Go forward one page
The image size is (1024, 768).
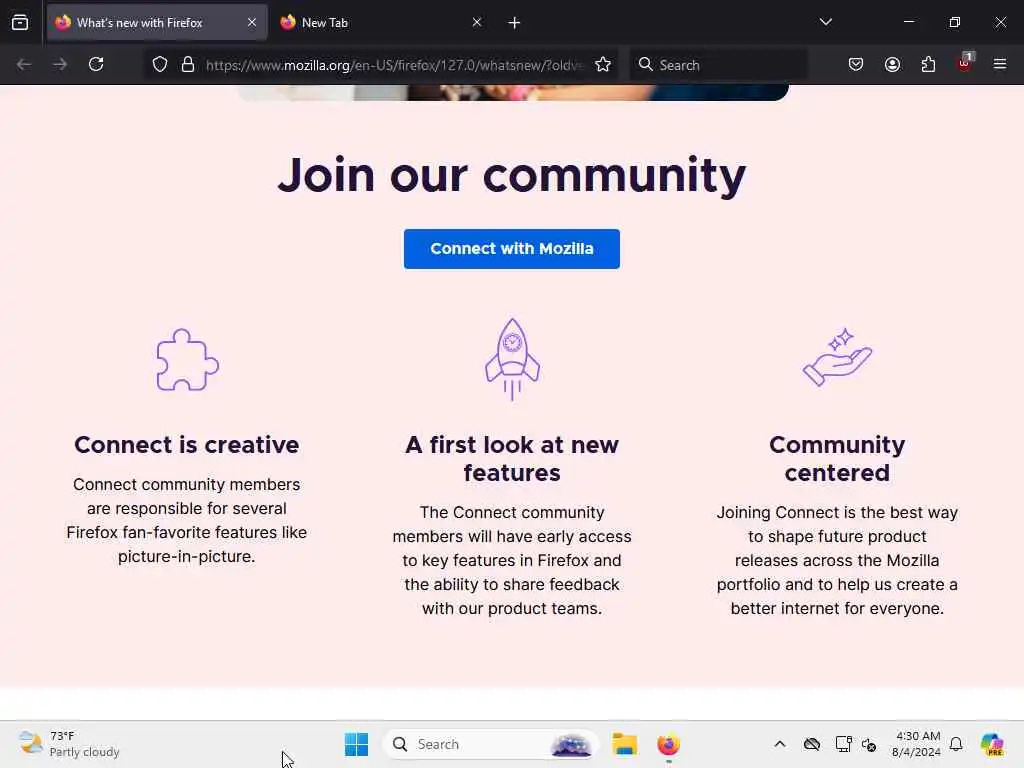pos(60,65)
